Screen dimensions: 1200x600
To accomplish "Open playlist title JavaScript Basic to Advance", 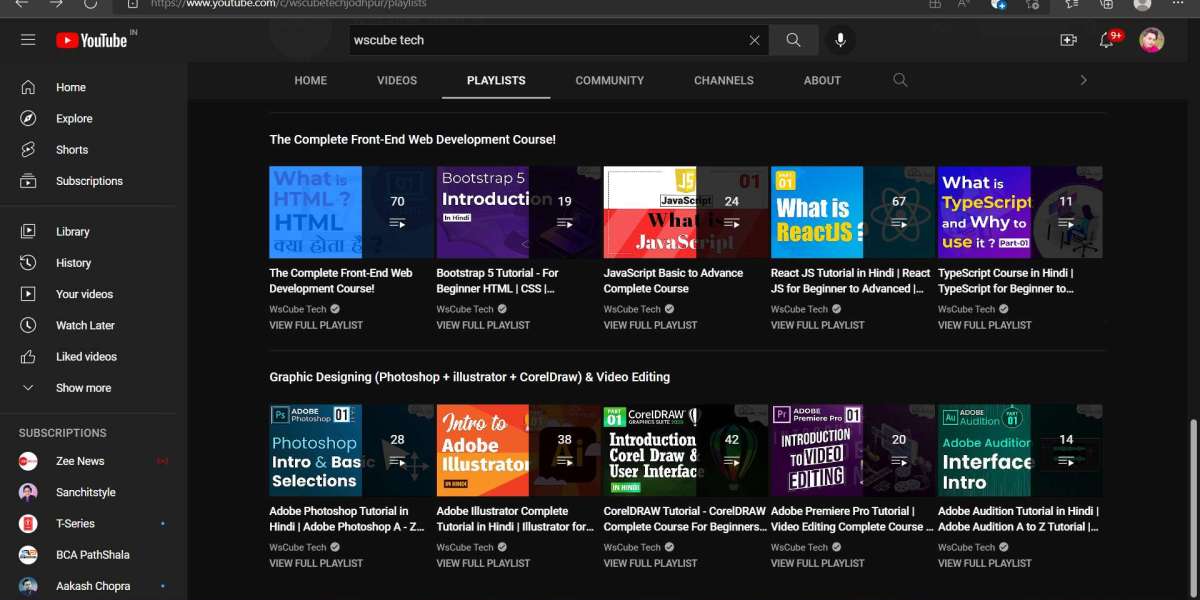I will pos(673,280).
